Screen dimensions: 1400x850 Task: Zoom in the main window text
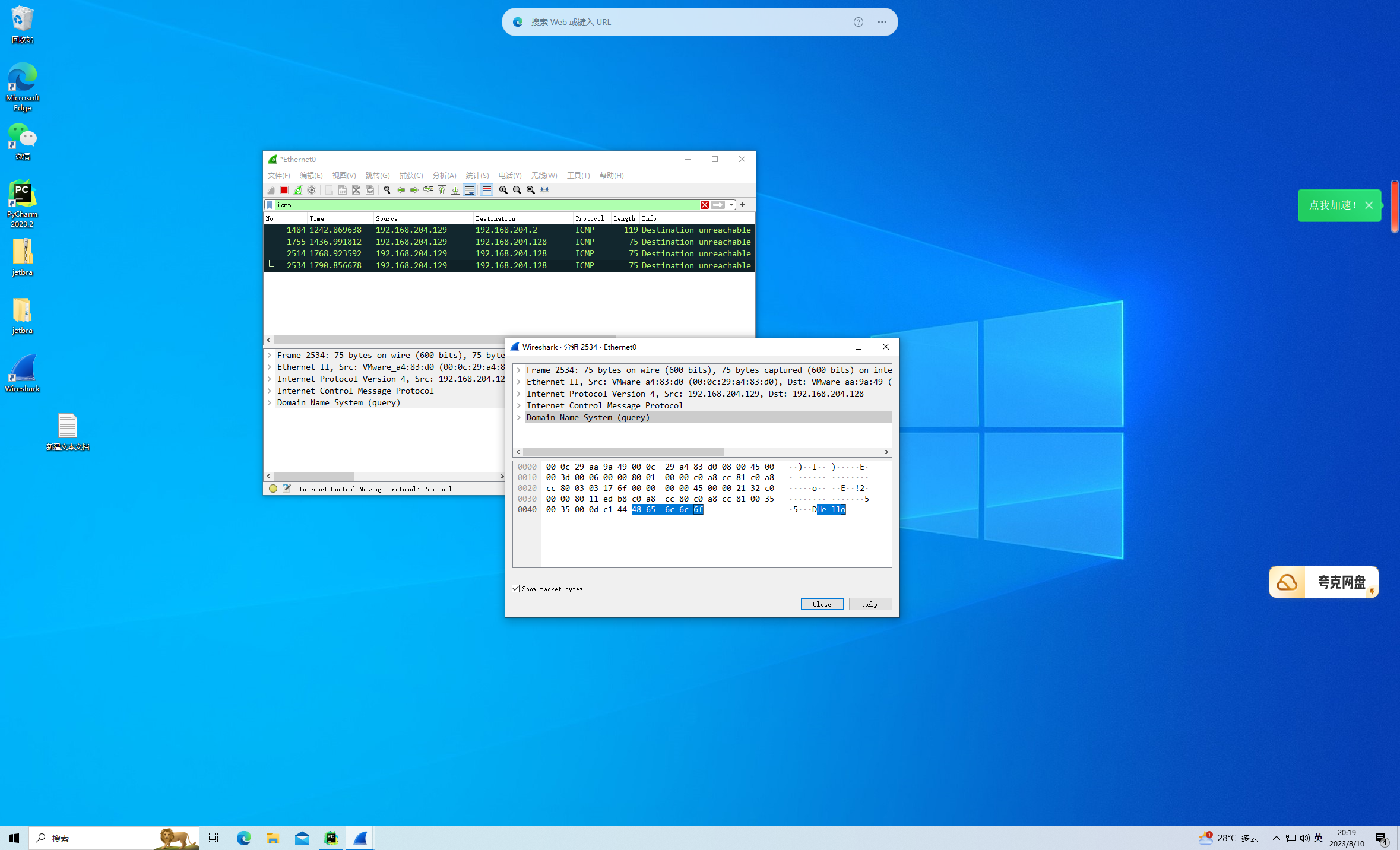pyautogui.click(x=503, y=190)
